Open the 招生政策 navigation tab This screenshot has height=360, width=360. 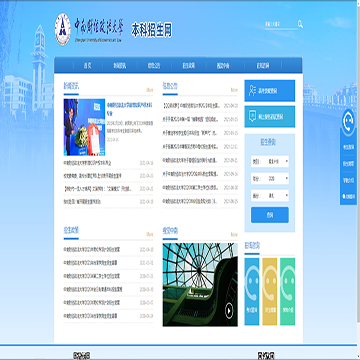[x=188, y=66]
